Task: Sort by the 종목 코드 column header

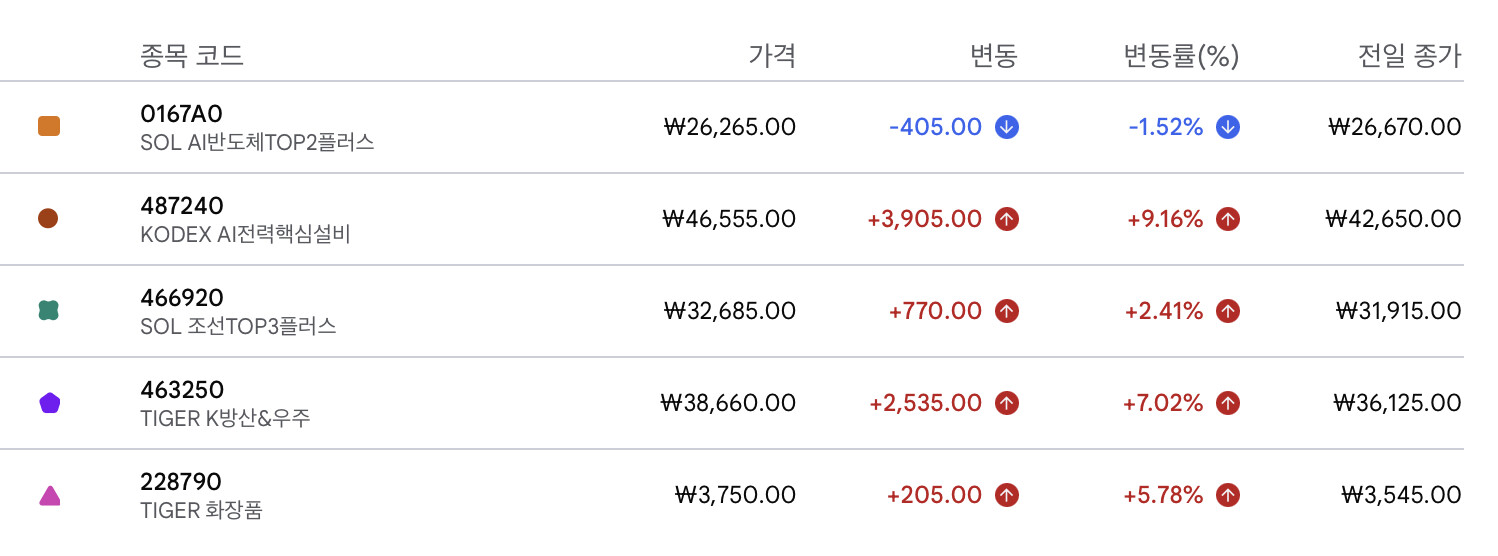Action: (x=191, y=55)
